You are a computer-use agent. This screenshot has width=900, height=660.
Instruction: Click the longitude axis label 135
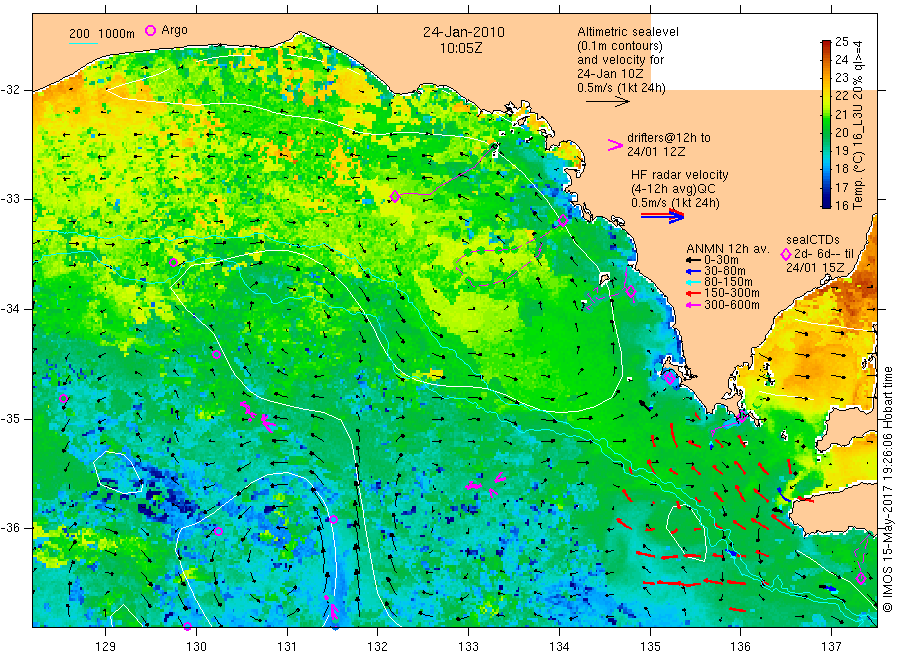click(x=650, y=647)
